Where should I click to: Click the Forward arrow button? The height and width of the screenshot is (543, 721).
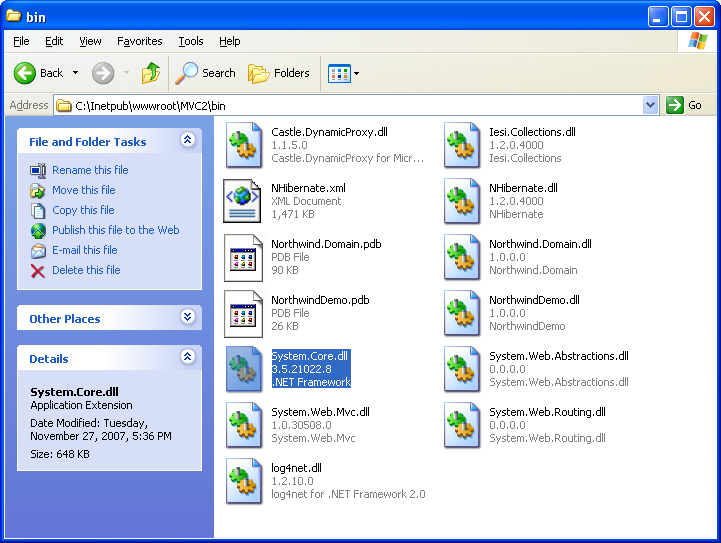103,73
